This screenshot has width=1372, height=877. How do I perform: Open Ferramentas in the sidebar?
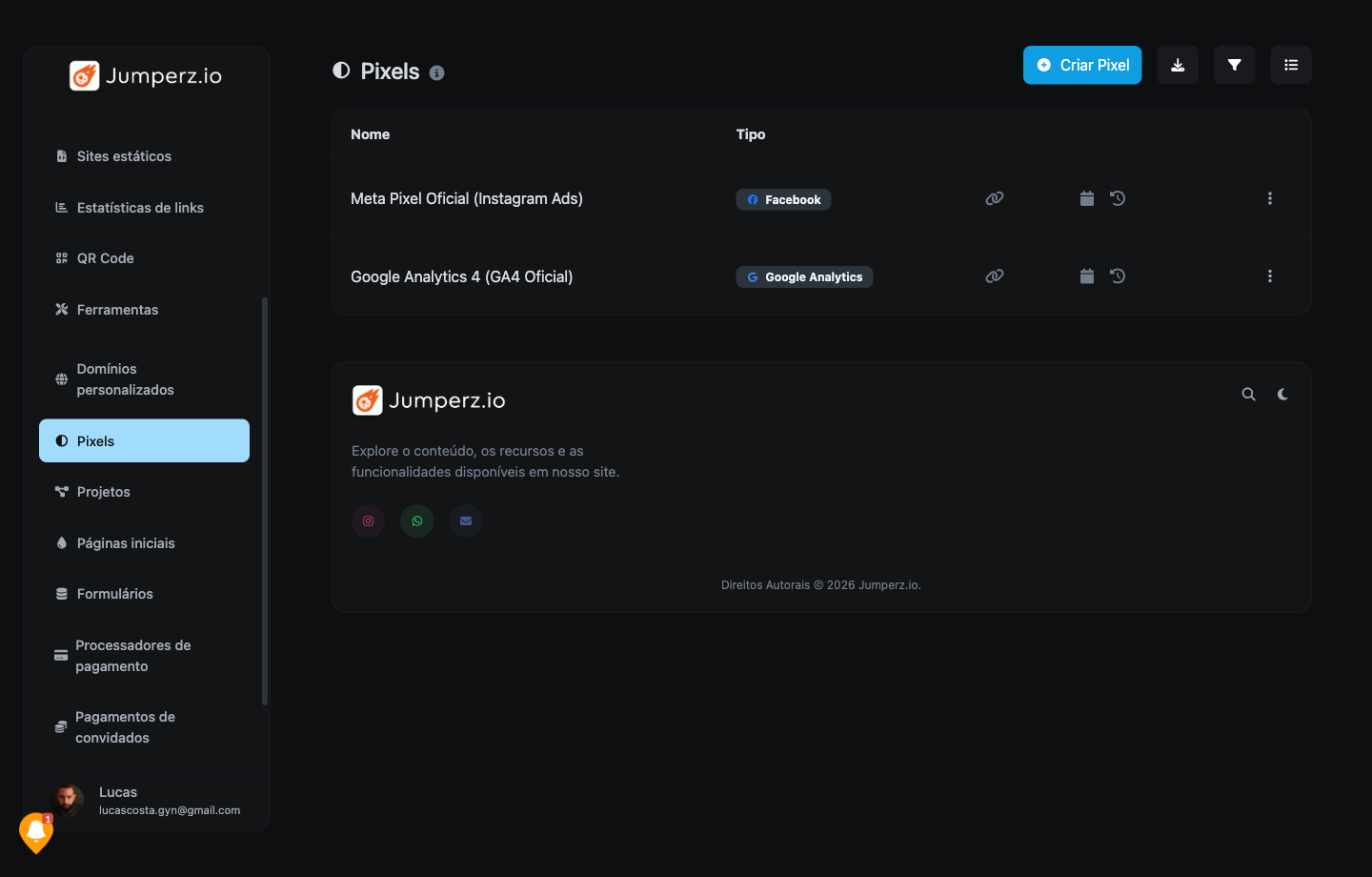144,310
